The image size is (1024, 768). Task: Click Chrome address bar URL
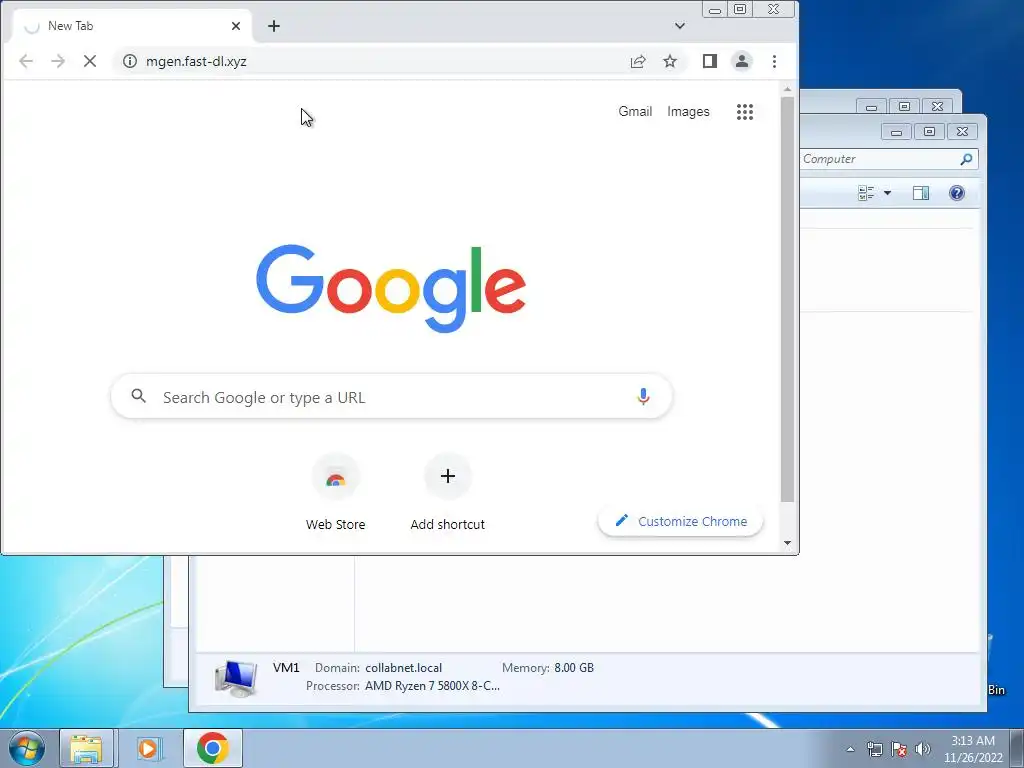[196, 61]
